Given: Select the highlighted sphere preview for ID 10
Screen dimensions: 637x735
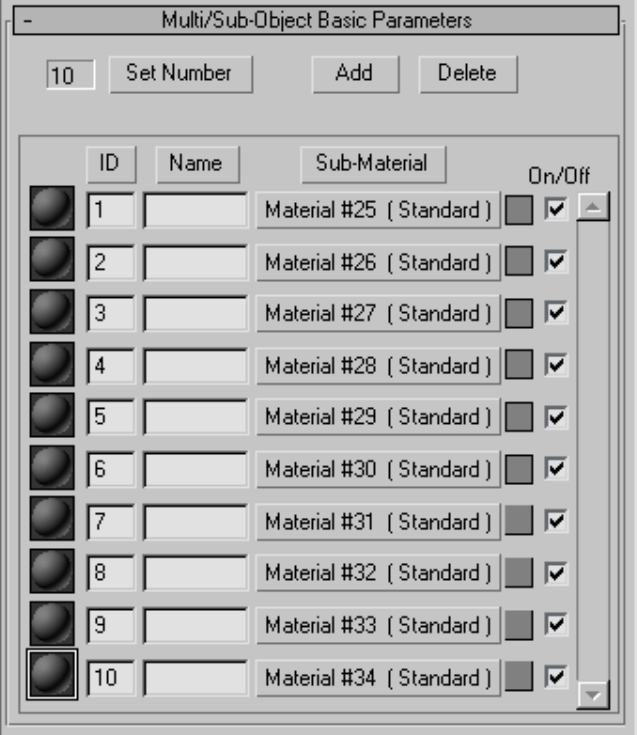Looking at the screenshot, I should tap(52, 676).
